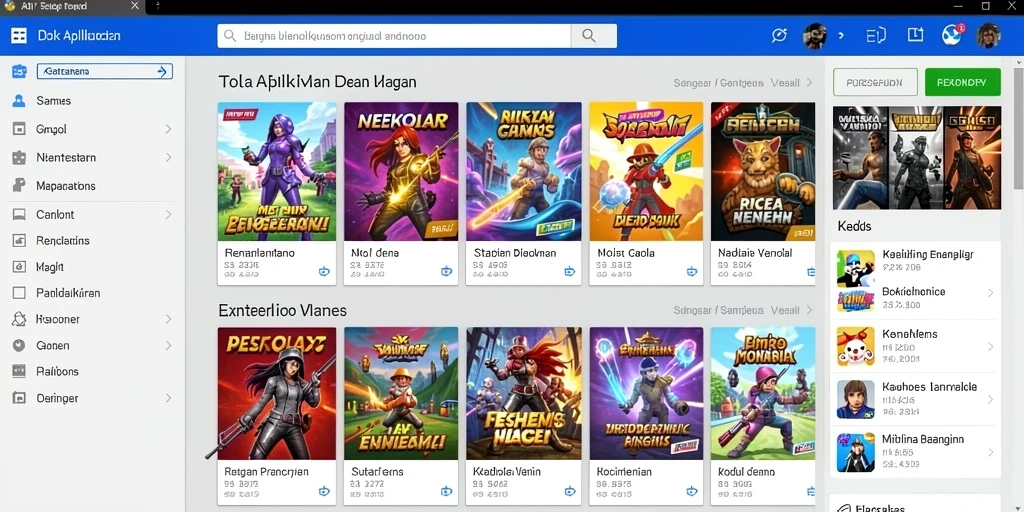Click install icon on Moist Gaola card
The height and width of the screenshot is (512, 1024).
tap(692, 271)
